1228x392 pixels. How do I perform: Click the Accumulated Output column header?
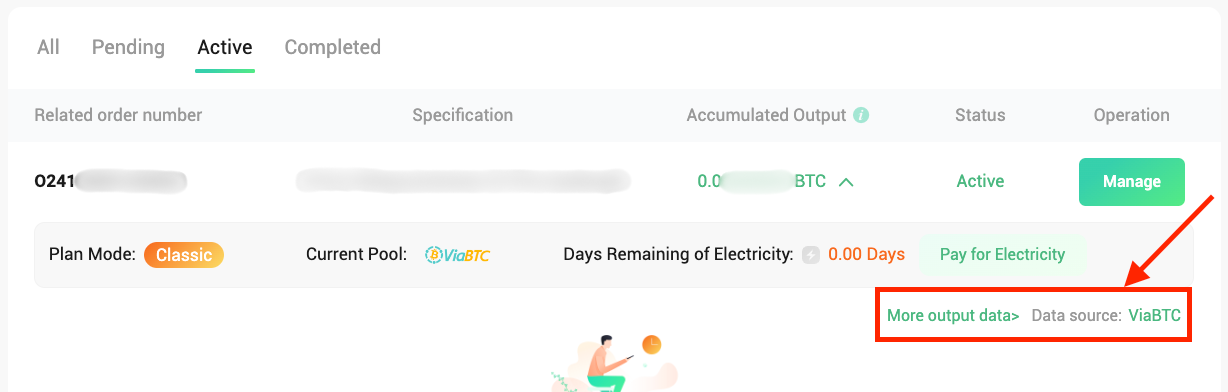[x=766, y=115]
